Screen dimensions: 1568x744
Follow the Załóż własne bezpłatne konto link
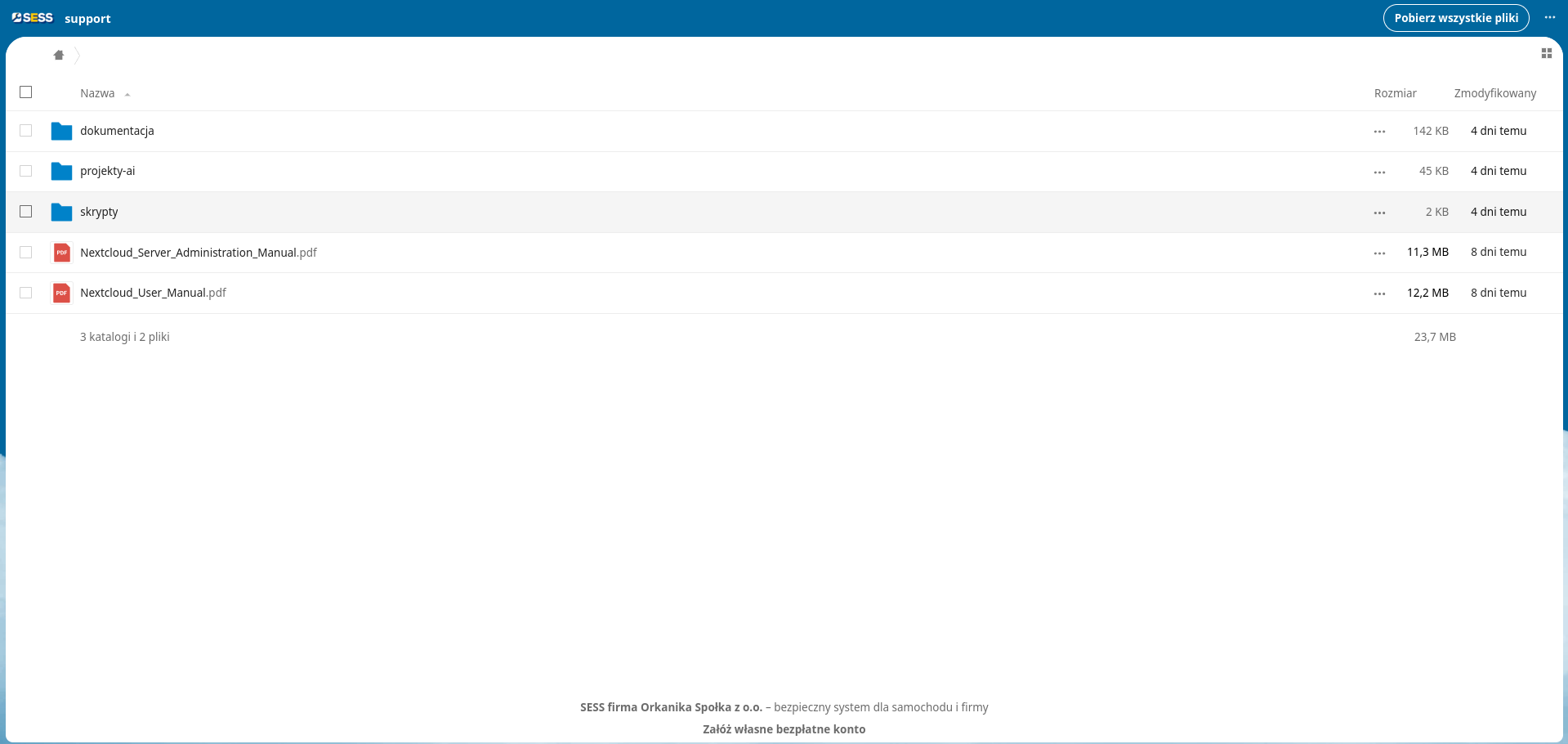click(x=784, y=729)
